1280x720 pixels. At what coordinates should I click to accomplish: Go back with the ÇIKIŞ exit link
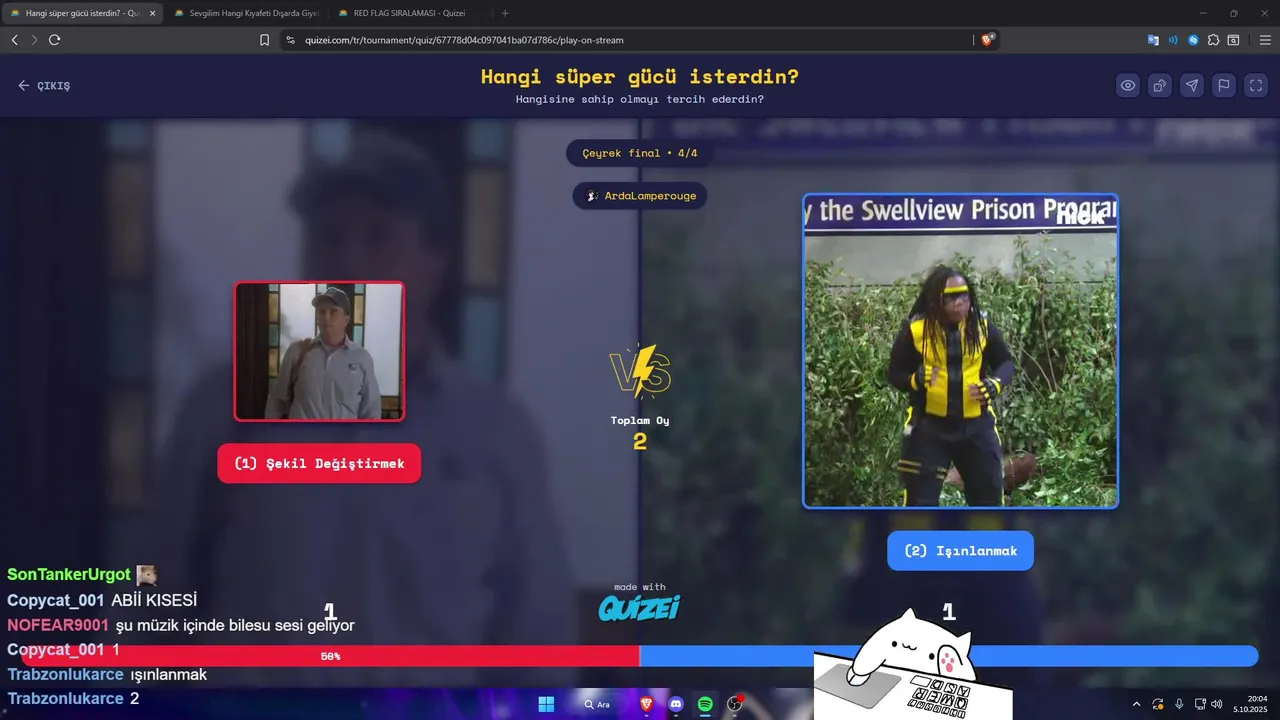click(x=44, y=86)
